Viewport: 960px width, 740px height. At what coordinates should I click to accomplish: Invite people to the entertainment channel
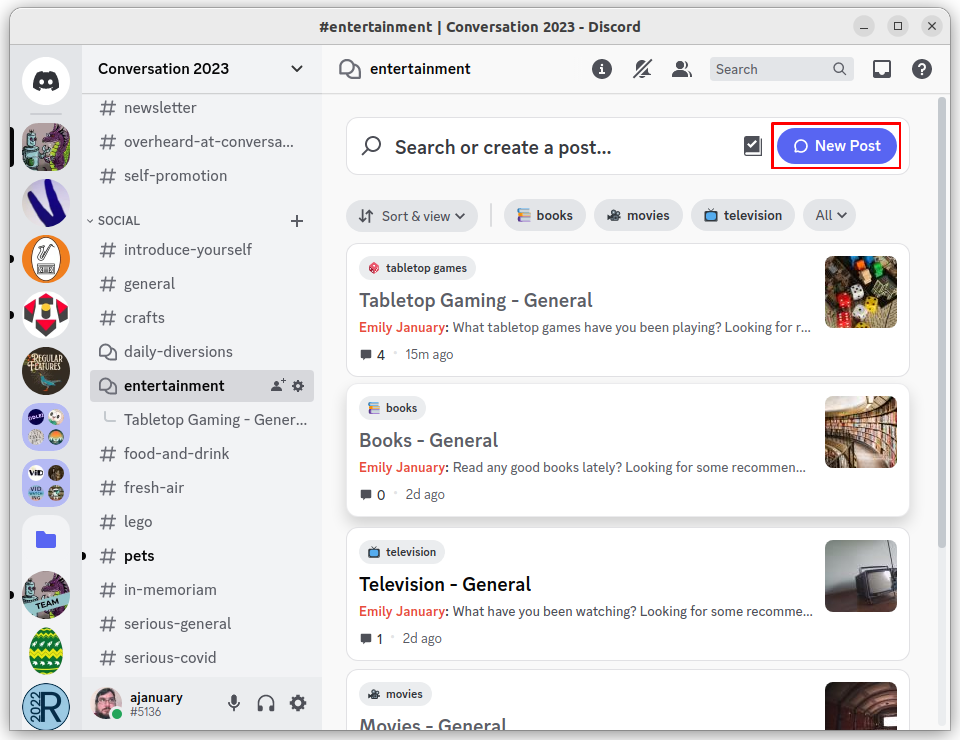point(278,386)
